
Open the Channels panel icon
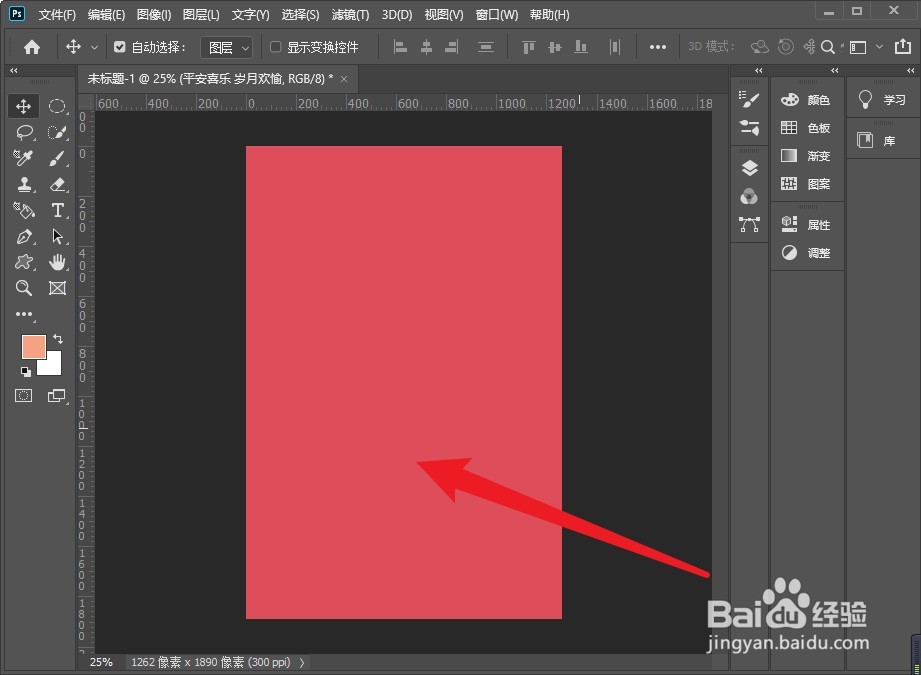click(x=749, y=196)
